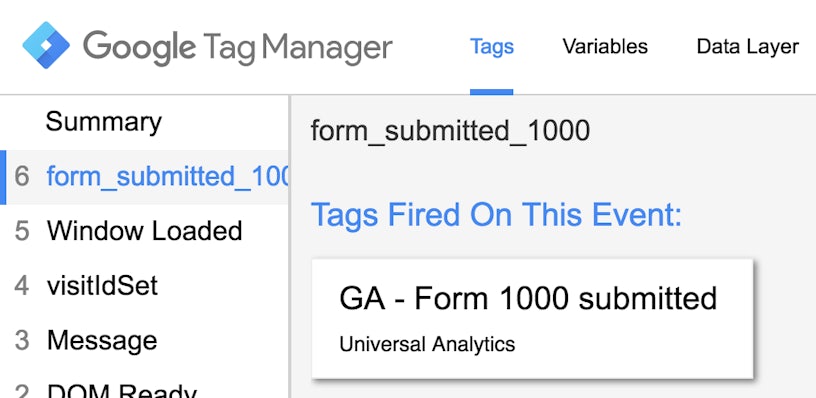
Task: Choose the visitIdSet event
Action: tap(102, 286)
